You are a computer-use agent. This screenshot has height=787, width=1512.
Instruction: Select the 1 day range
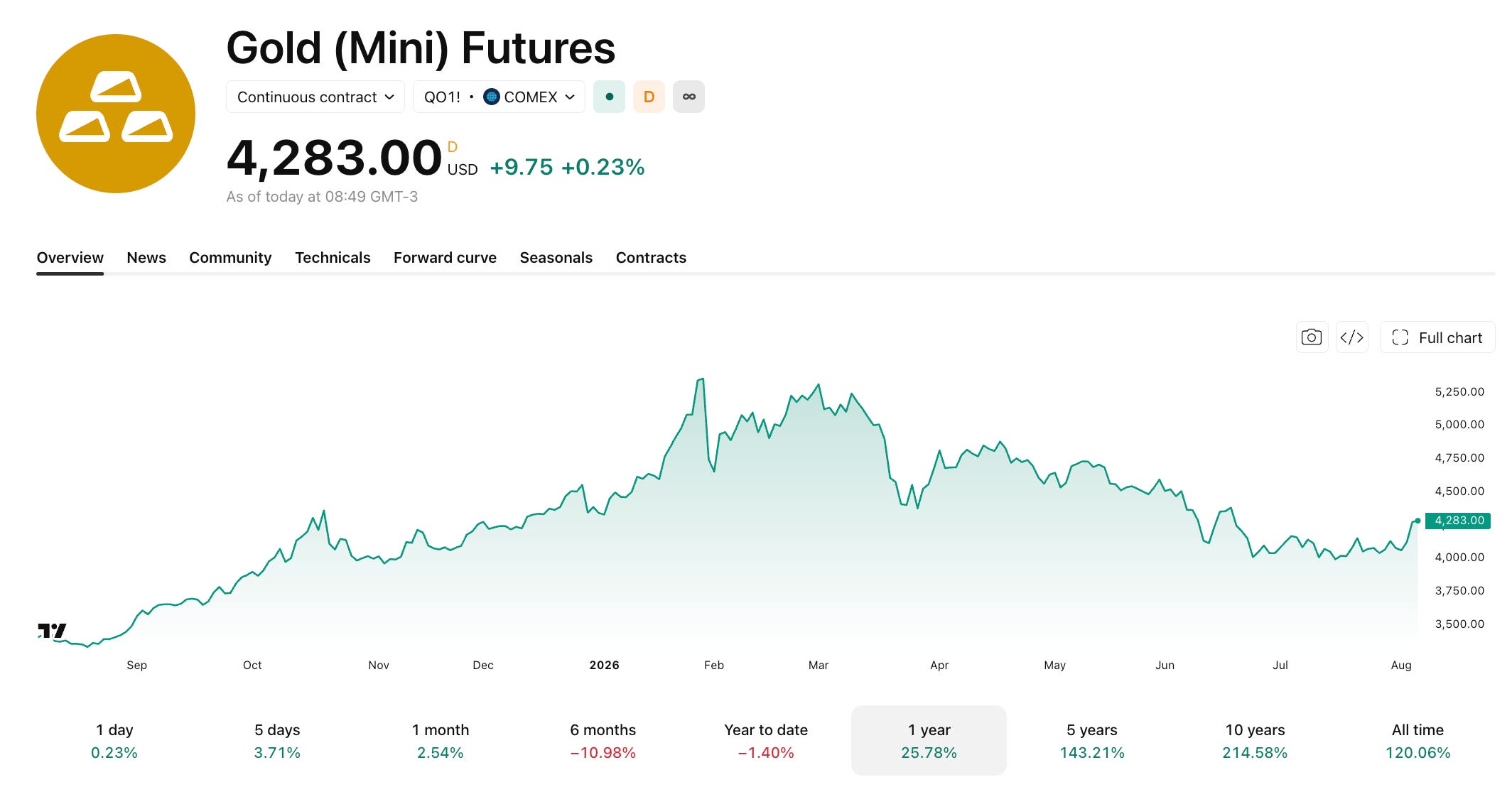coord(114,741)
